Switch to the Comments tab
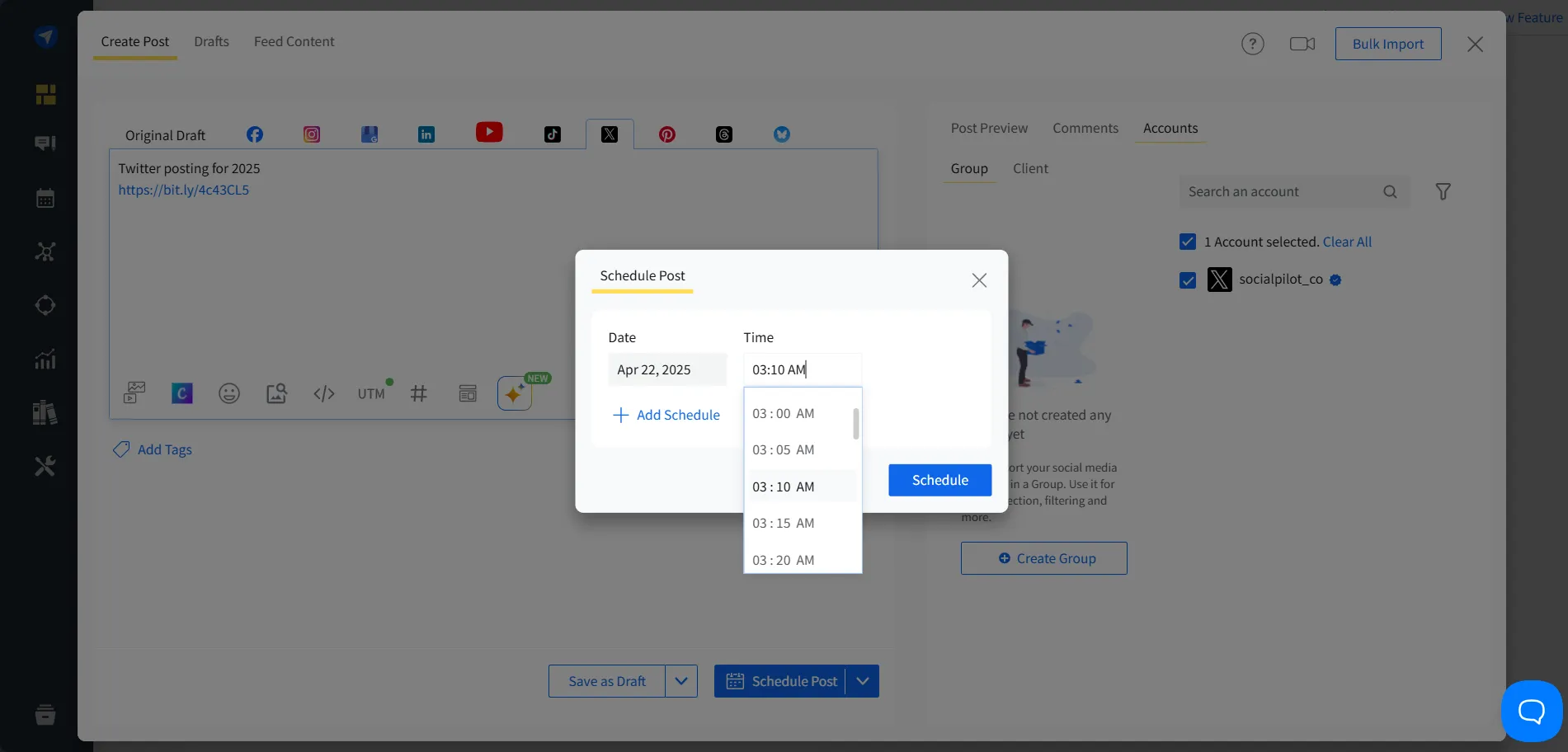 coord(1085,128)
